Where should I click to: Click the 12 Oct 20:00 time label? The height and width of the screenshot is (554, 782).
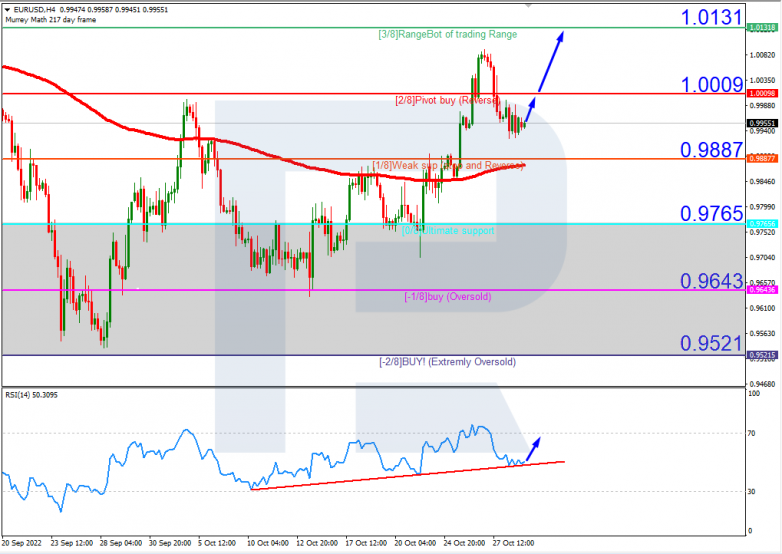(317, 543)
